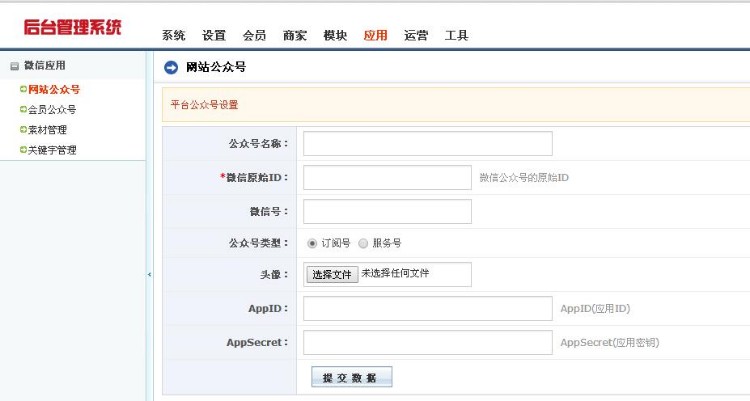Click the blue arrow icon beside 网站公众号 heading

point(171,67)
